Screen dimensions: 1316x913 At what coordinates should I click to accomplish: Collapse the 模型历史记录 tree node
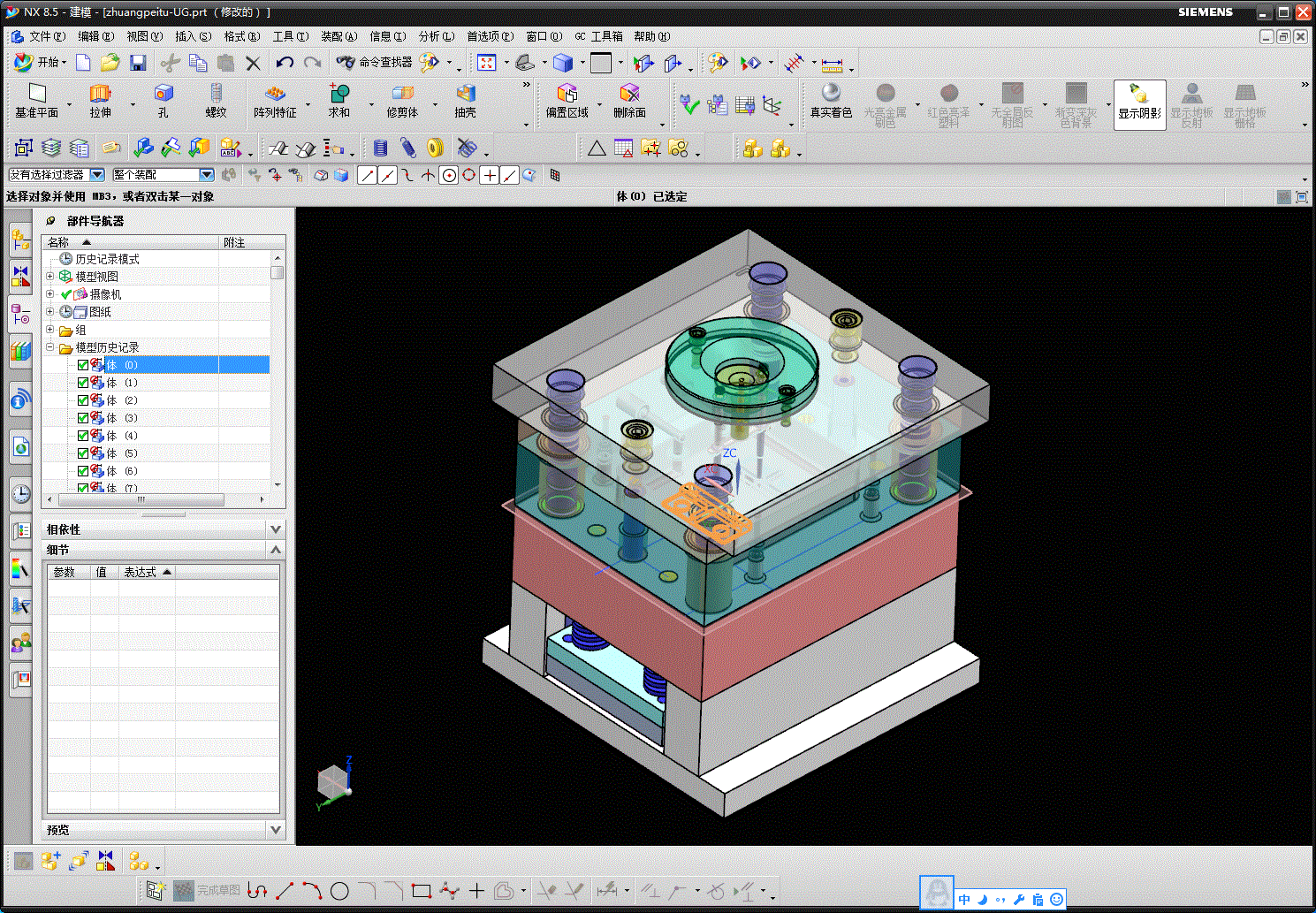point(50,347)
